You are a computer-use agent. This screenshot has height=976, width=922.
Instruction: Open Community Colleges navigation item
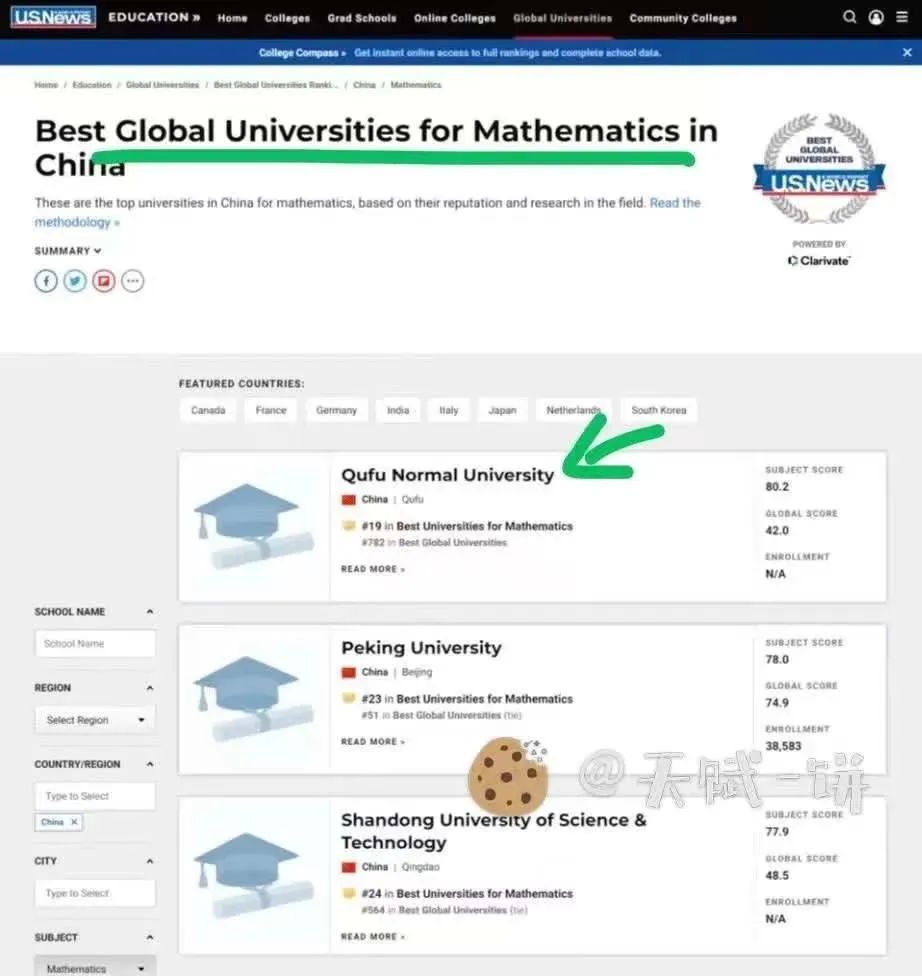click(683, 18)
